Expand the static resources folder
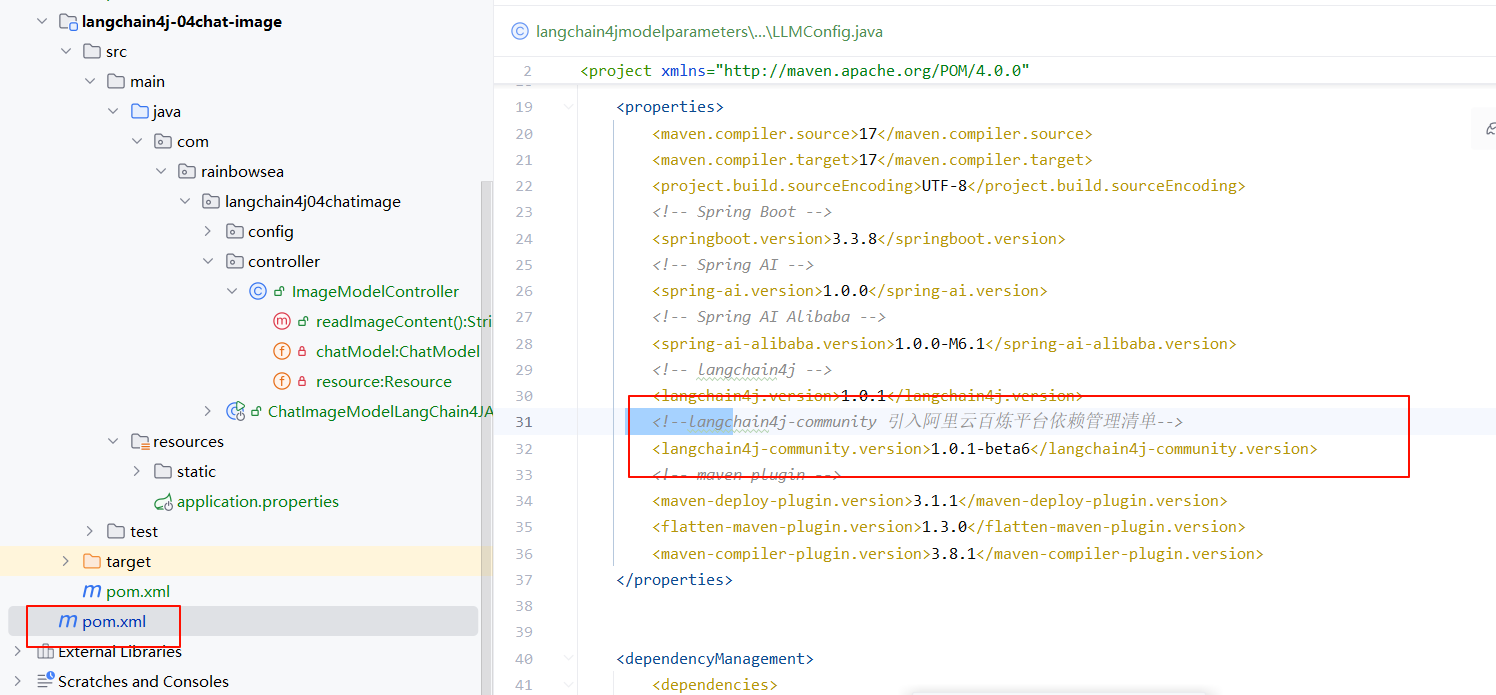Image resolution: width=1496 pixels, height=695 pixels. pos(137,472)
